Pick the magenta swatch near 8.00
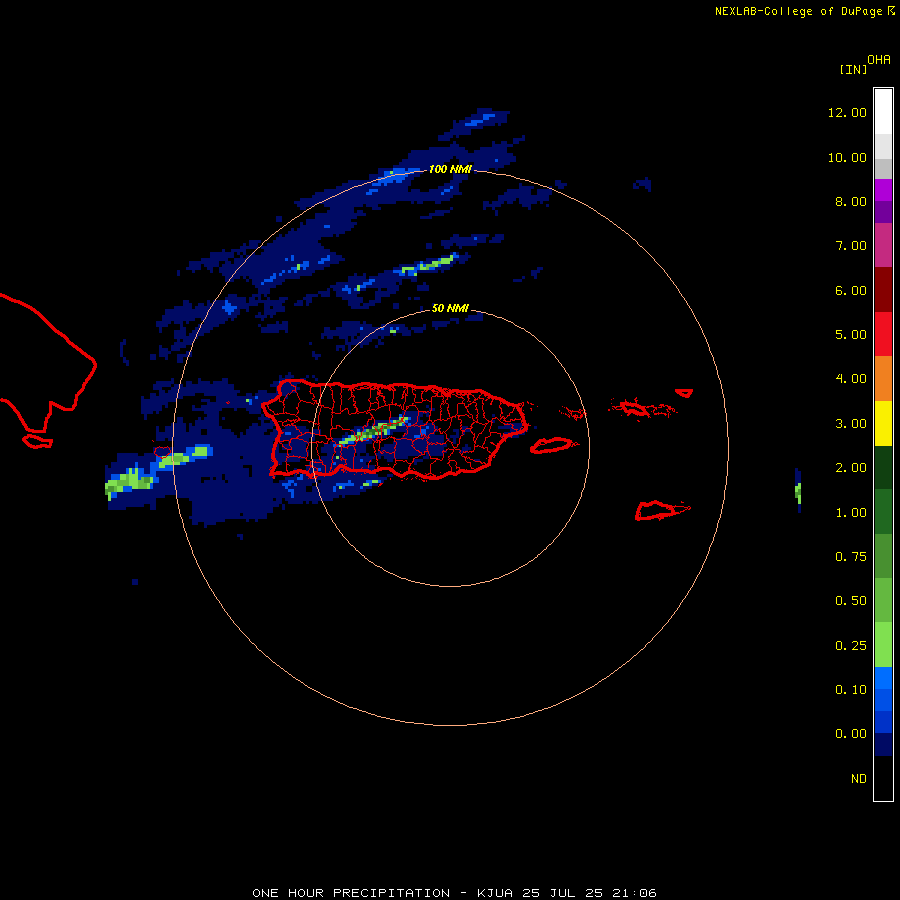 [883, 190]
